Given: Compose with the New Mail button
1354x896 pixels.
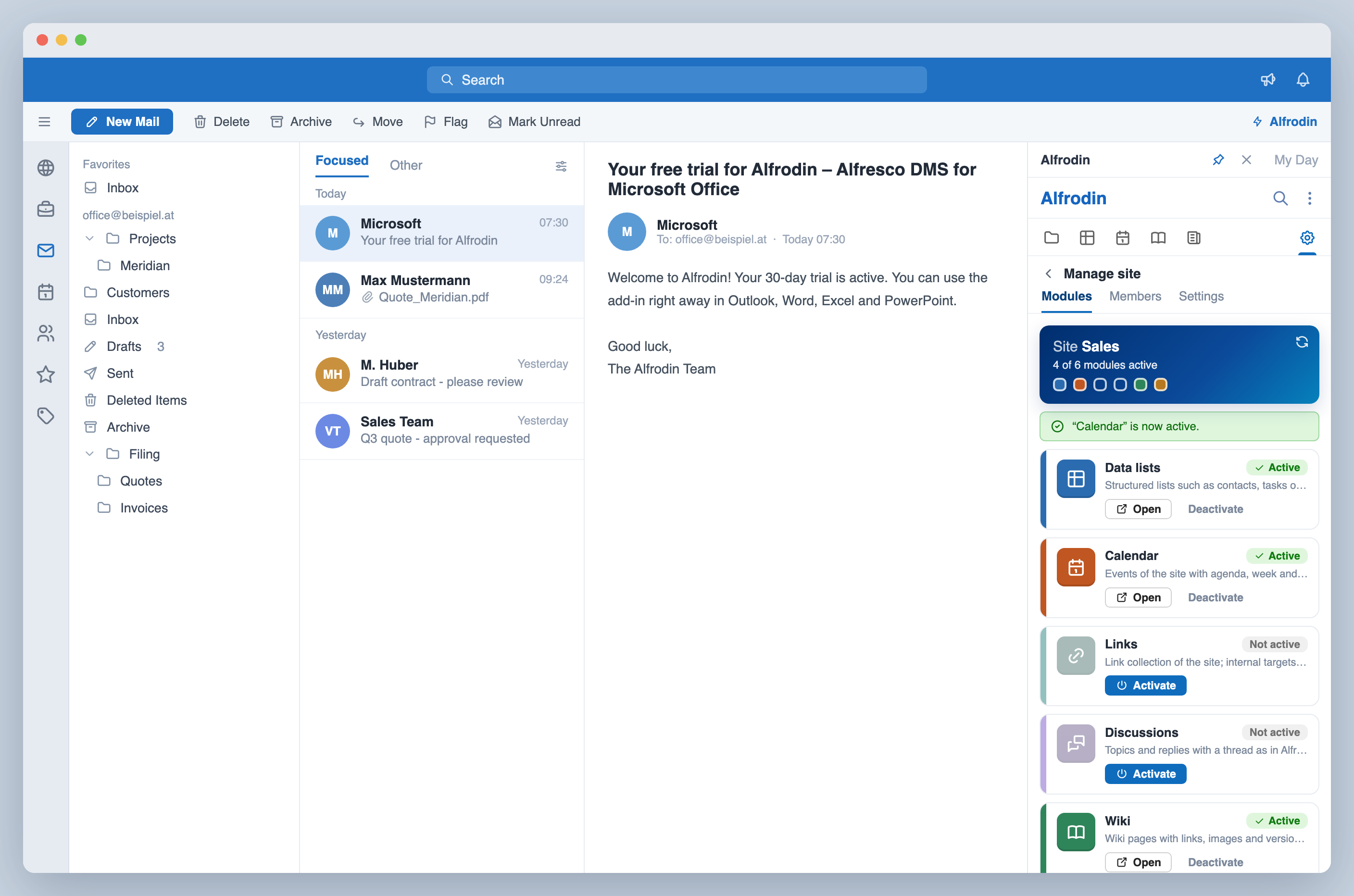Looking at the screenshot, I should pos(122,122).
